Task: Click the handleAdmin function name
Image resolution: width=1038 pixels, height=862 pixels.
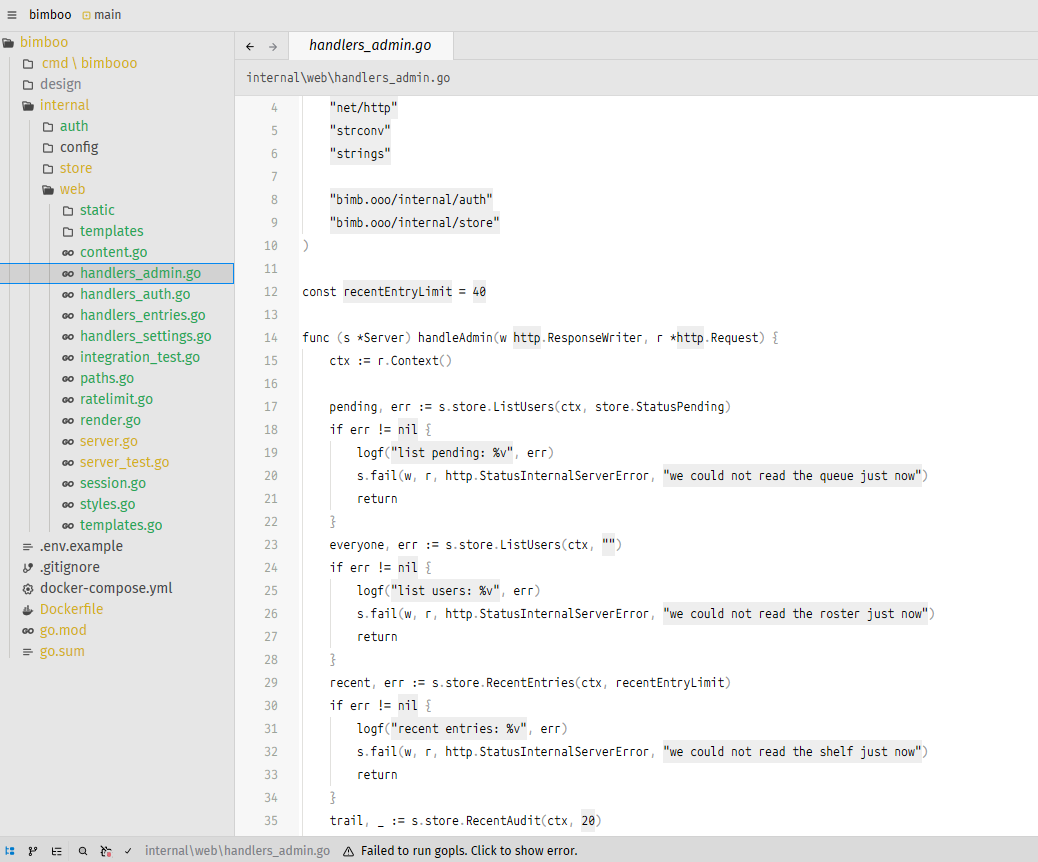Action: click(x=455, y=338)
